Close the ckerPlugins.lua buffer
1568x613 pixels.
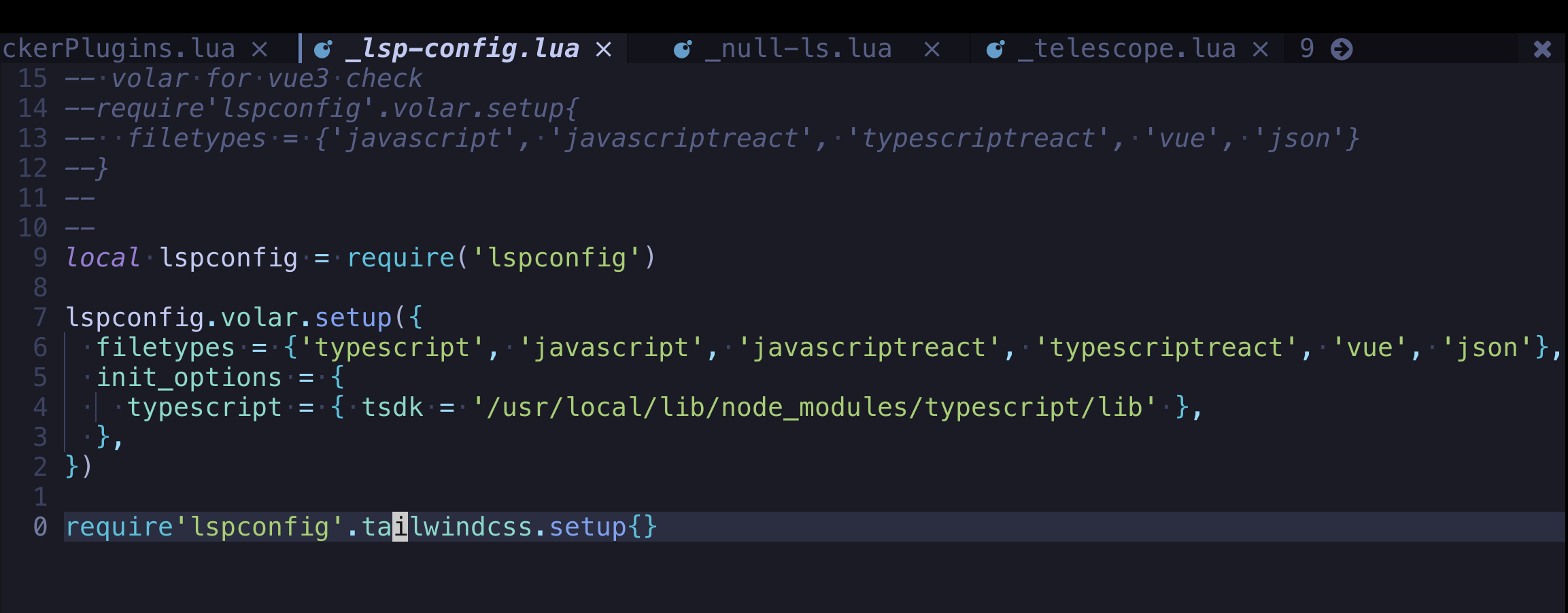[x=260, y=48]
